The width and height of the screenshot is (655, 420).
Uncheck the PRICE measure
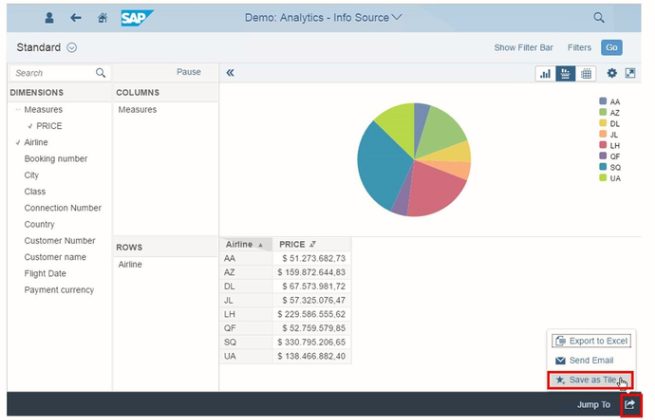coord(48,126)
